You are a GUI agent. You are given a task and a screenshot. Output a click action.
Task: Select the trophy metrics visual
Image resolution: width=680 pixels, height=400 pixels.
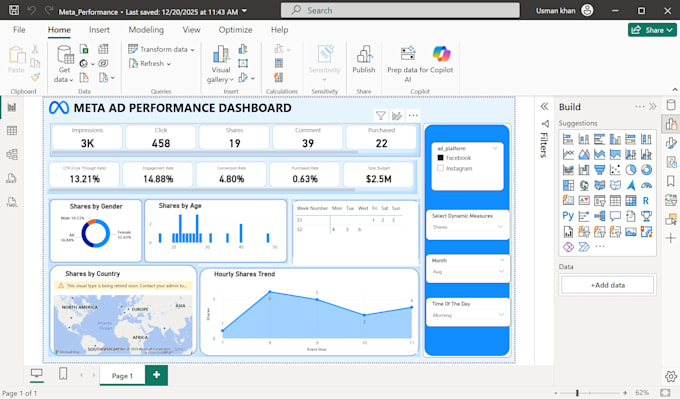[x=646, y=216]
